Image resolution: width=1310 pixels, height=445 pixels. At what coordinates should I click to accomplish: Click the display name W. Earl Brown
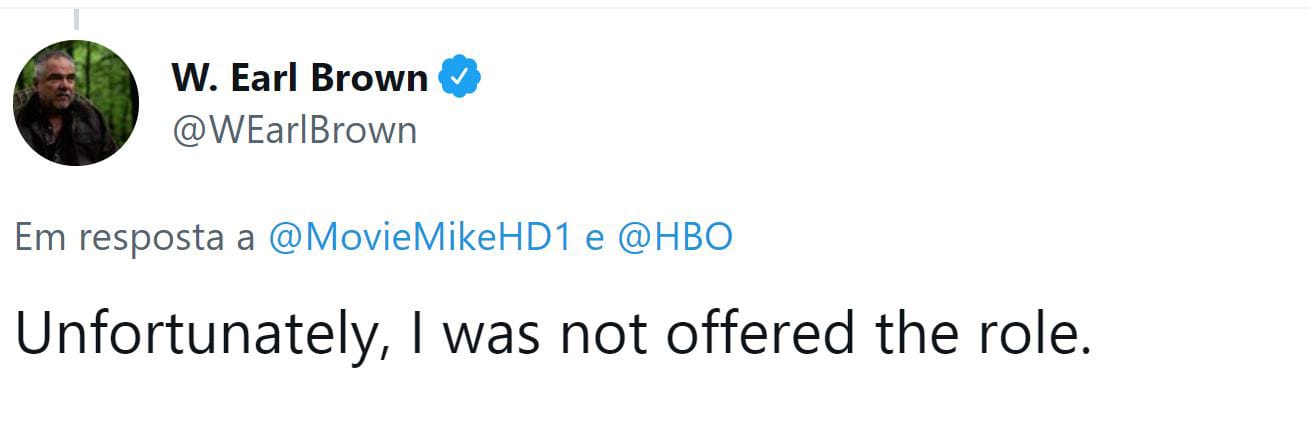pos(300,78)
